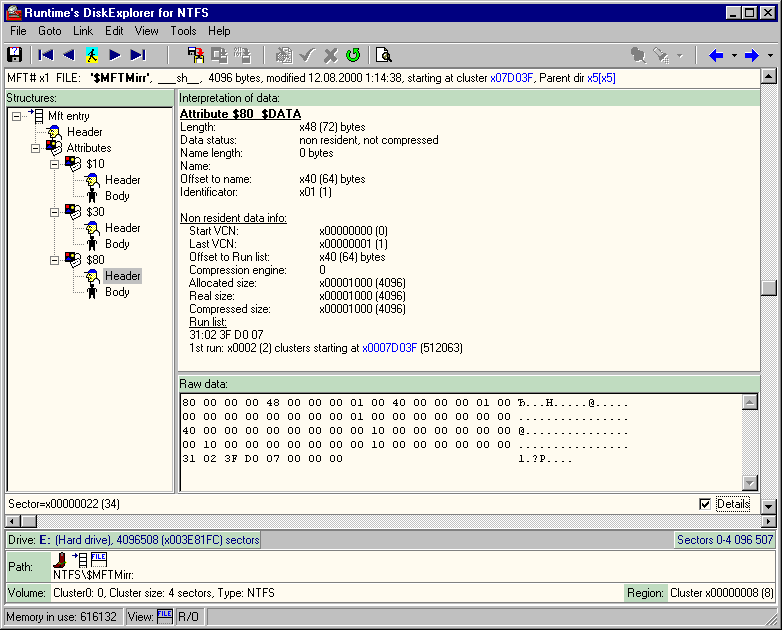Click the greyed link toolbar icon
The width and height of the screenshot is (782, 630).
click(638, 55)
